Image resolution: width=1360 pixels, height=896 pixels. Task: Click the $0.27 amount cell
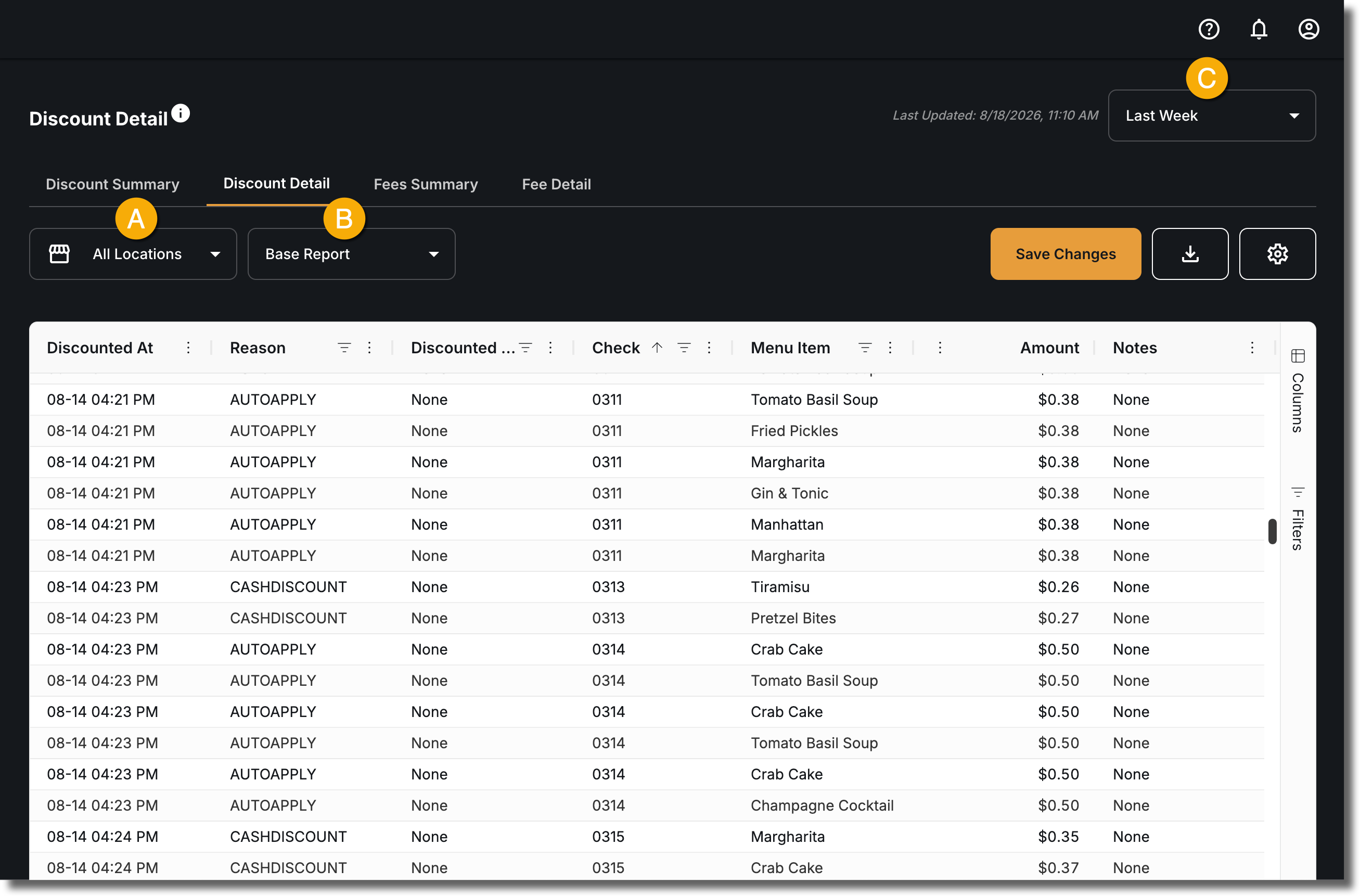1058,618
